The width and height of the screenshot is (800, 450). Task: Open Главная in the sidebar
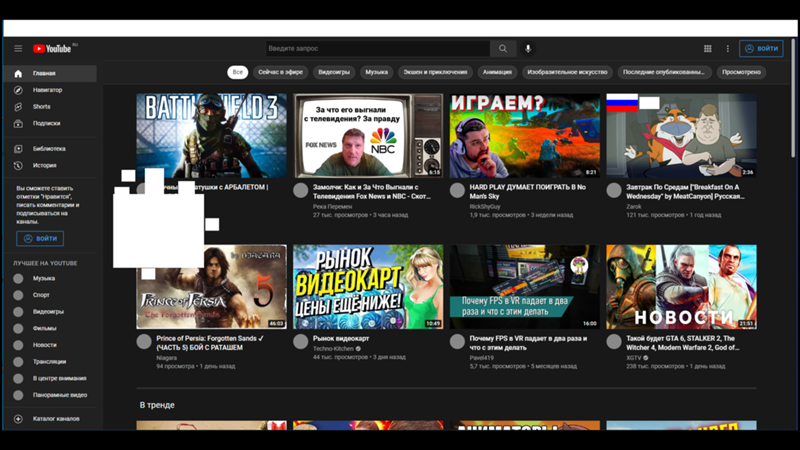[x=50, y=73]
